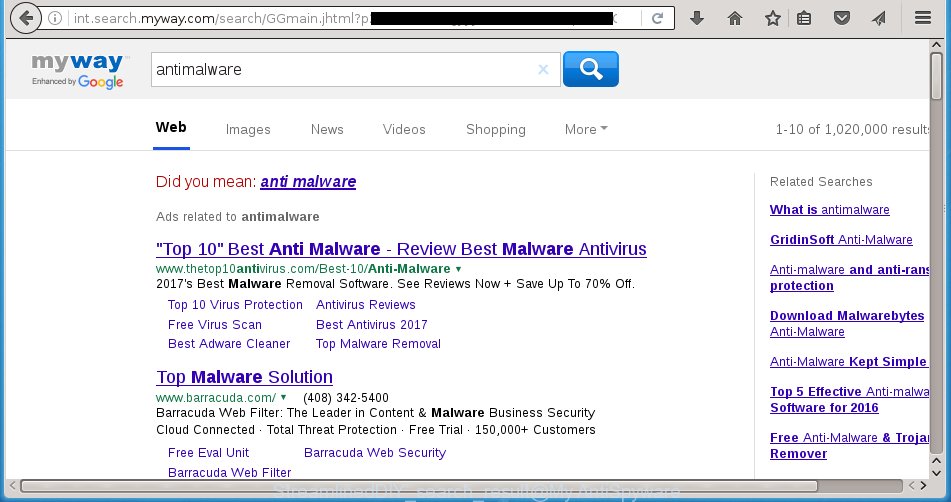Open related search 'Free Anti-Malware & Trojan Remover'
This screenshot has height=502, width=951.
coord(849,445)
